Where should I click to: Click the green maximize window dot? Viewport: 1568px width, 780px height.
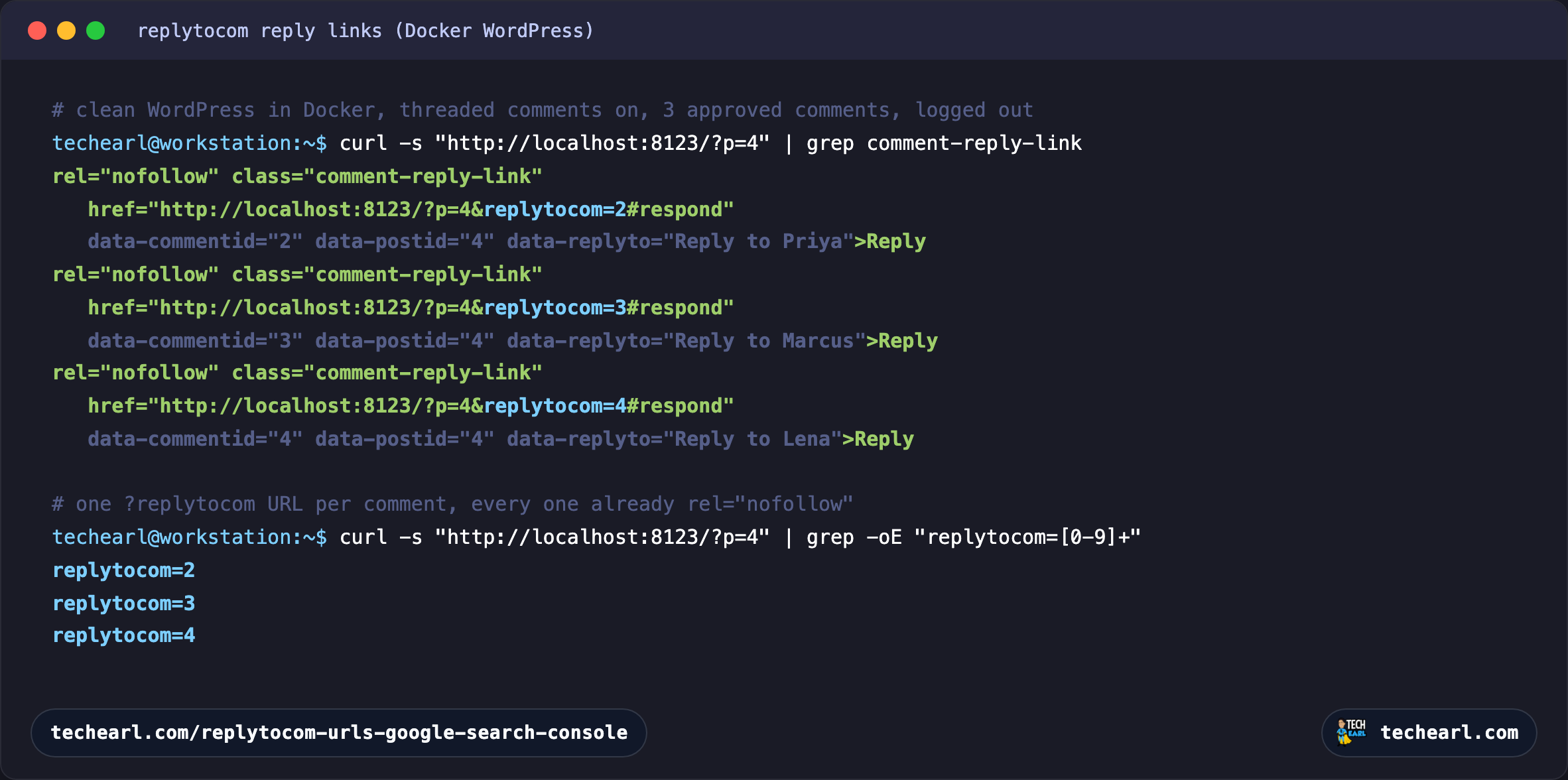pos(96,31)
